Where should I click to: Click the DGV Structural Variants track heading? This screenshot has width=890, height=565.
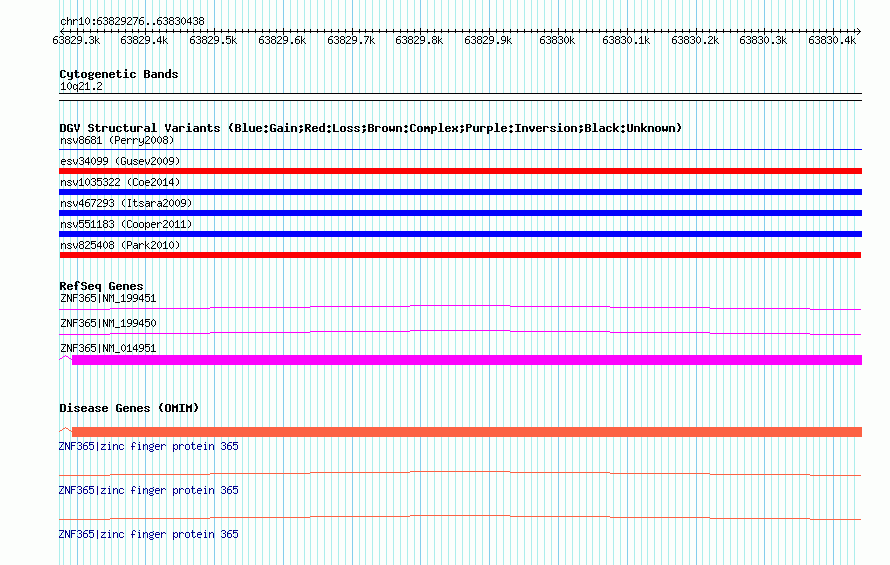click(x=371, y=128)
